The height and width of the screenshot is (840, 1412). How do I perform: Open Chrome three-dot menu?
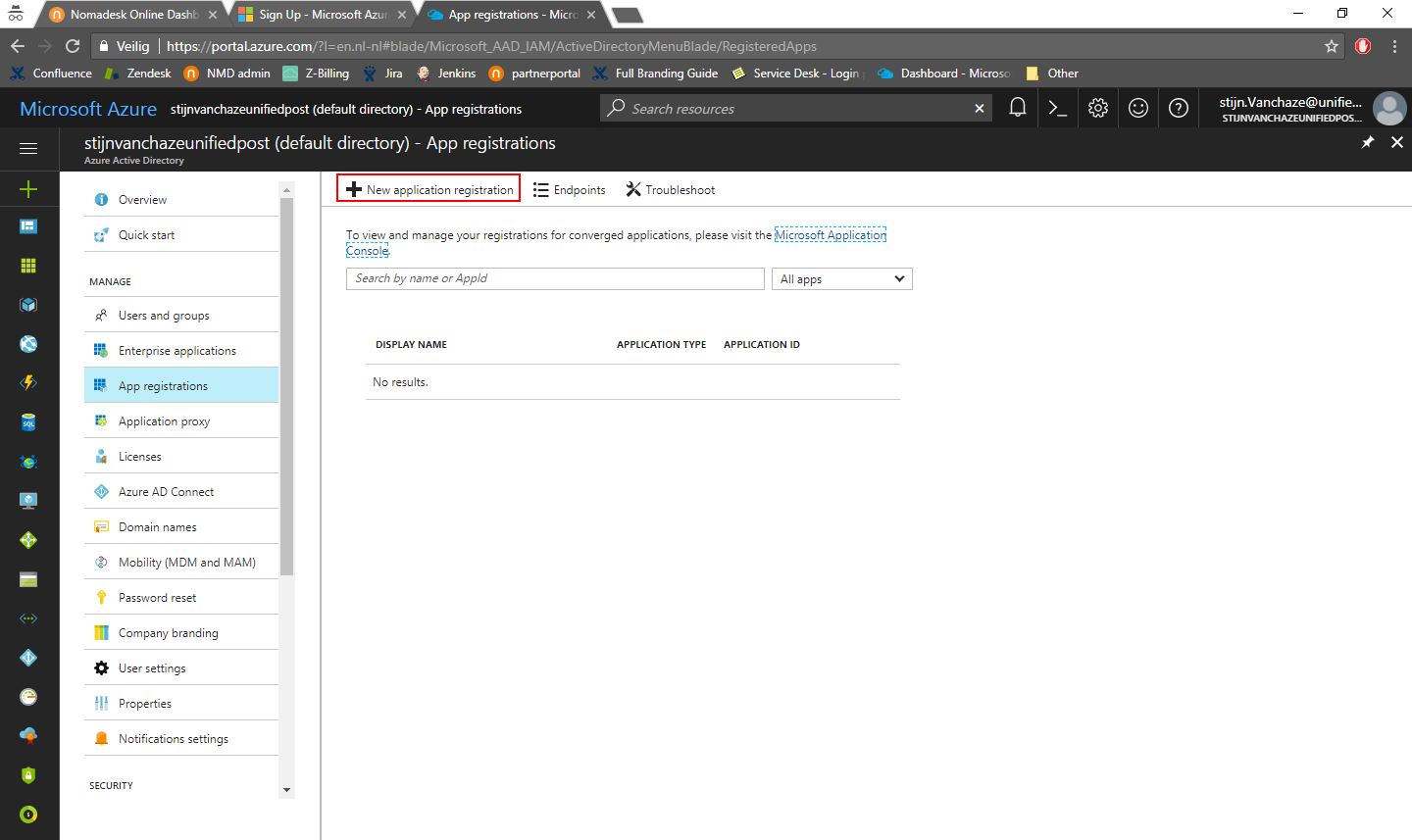1394,46
